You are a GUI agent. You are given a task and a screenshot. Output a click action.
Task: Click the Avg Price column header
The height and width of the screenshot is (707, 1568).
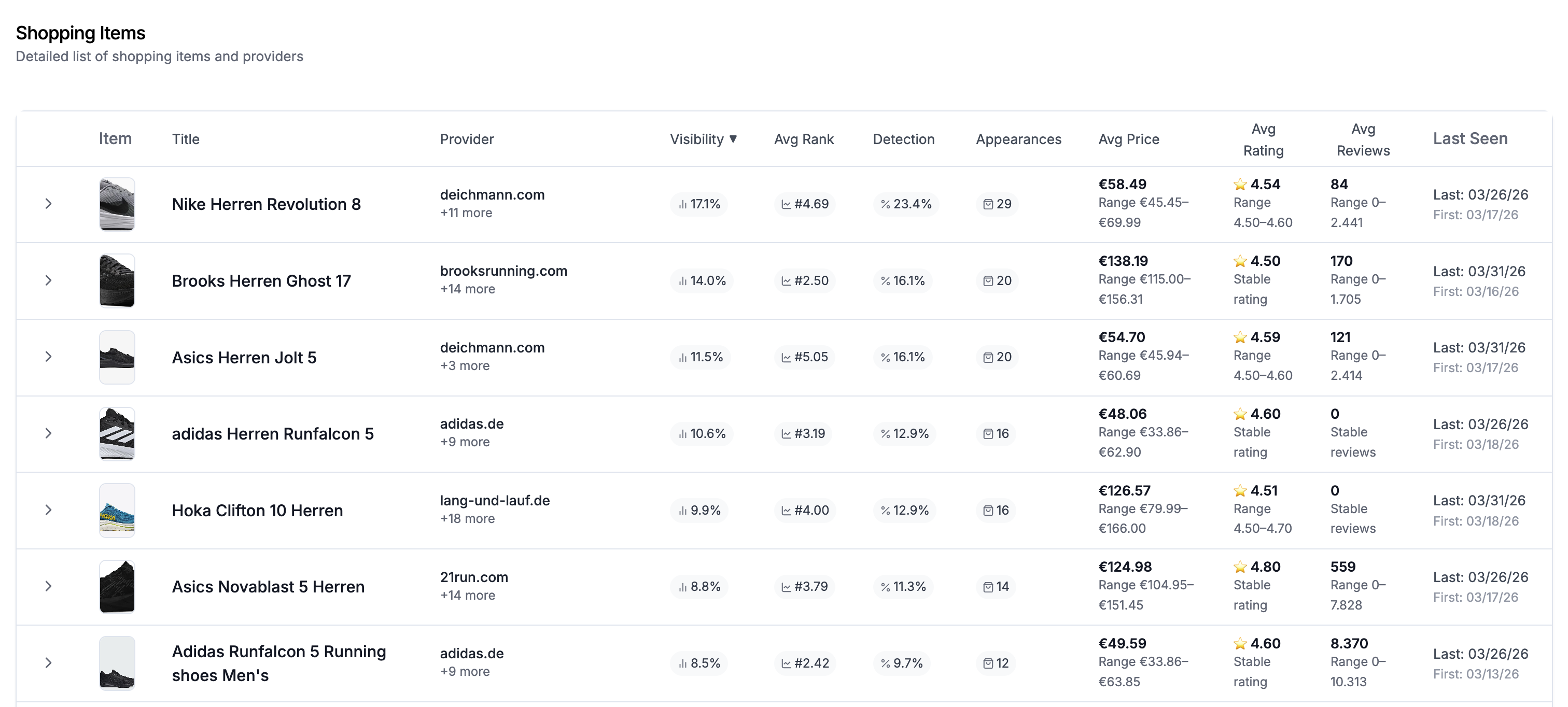(1128, 139)
